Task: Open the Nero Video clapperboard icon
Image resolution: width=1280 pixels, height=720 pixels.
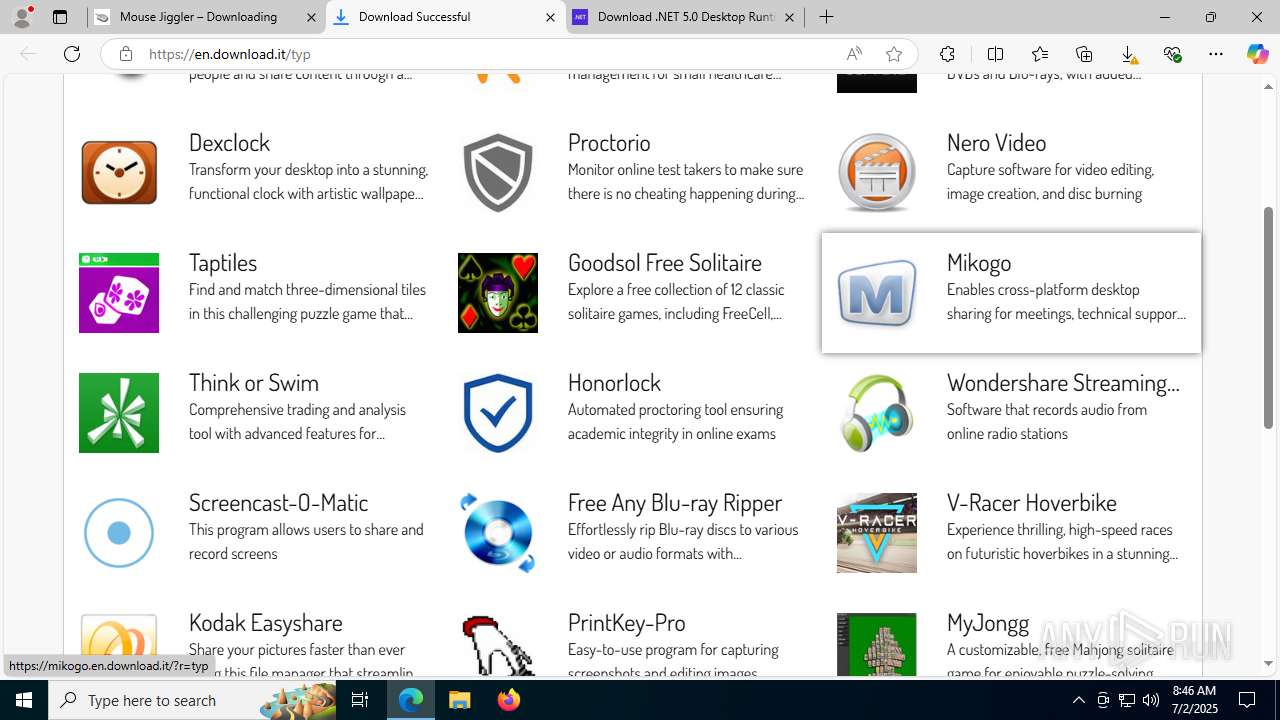Action: 877,173
